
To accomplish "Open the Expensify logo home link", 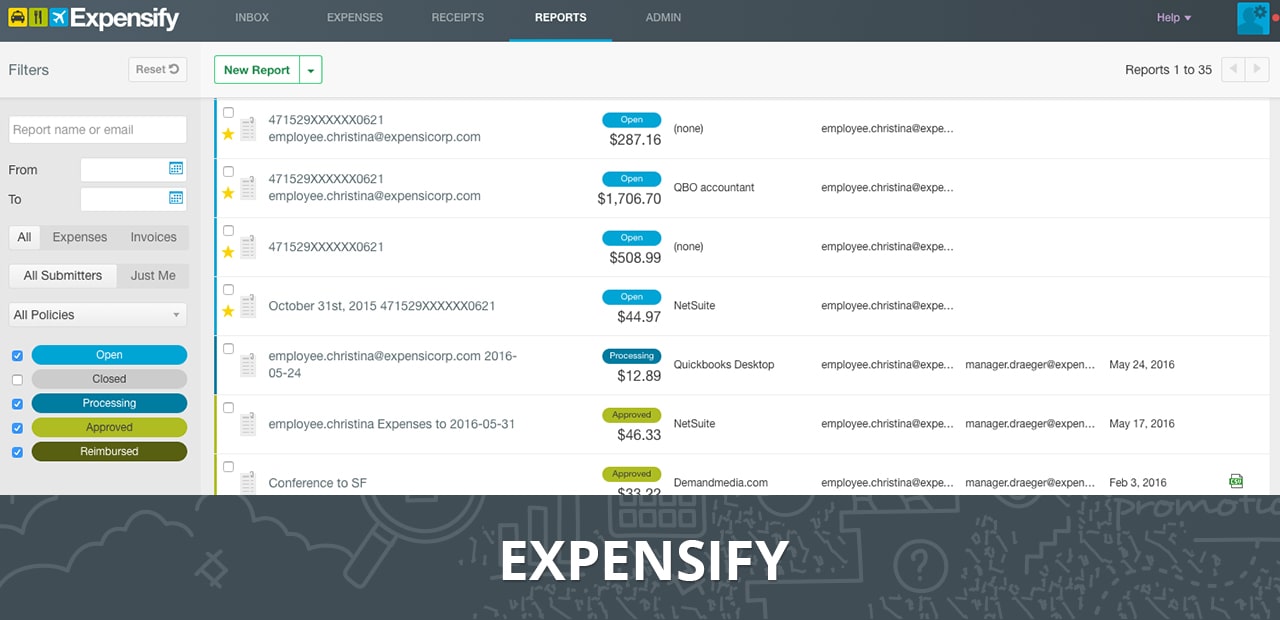I will click(x=94, y=18).
